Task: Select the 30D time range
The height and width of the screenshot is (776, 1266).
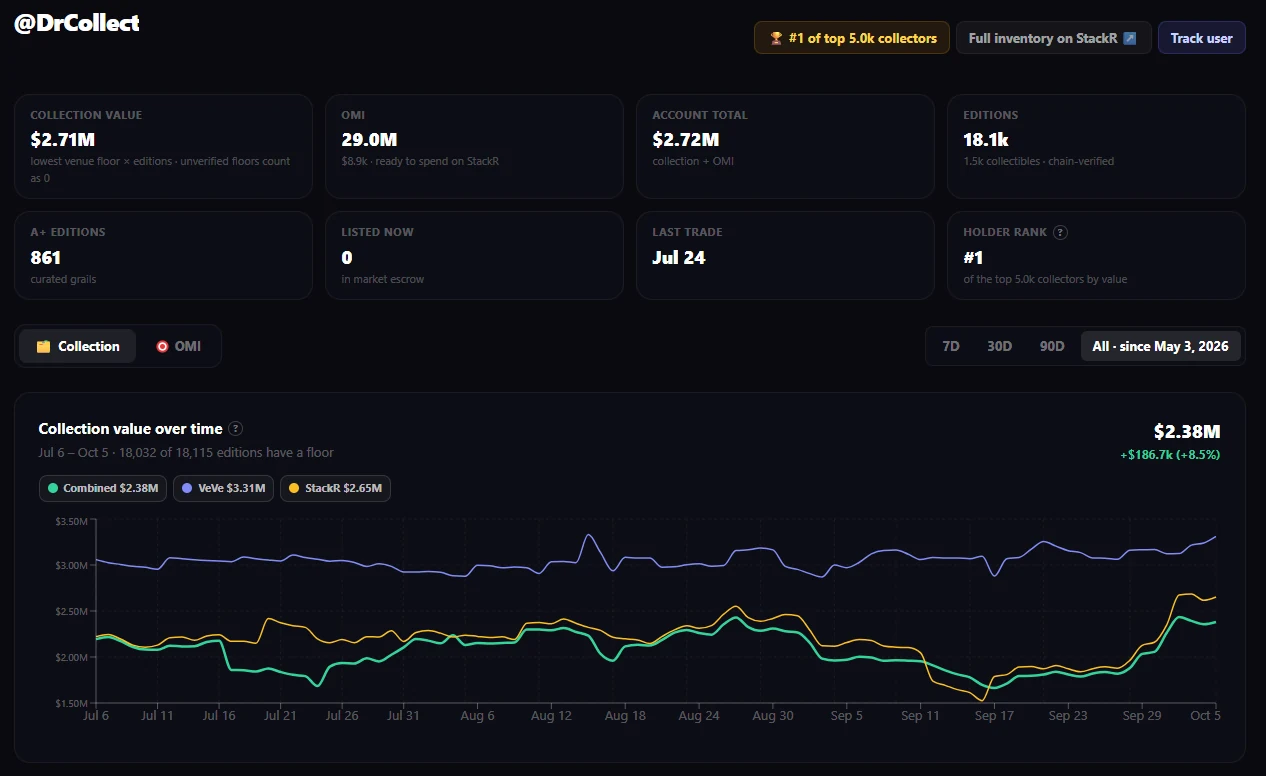Action: pos(999,346)
